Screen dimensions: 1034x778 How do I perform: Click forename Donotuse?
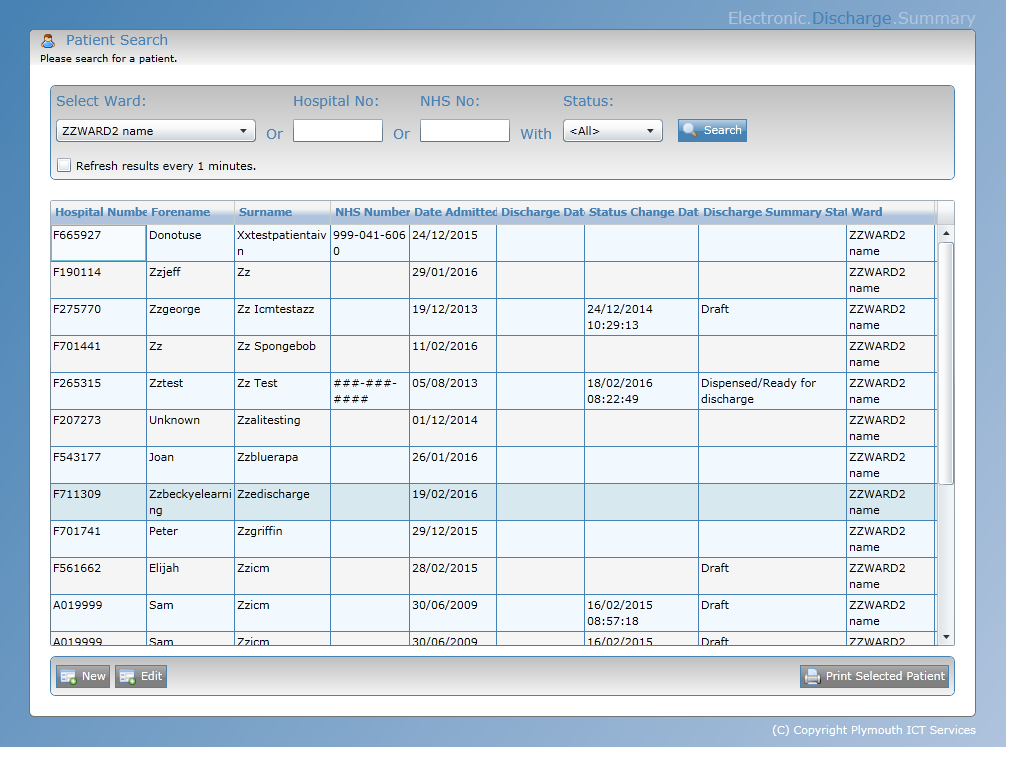[175, 235]
